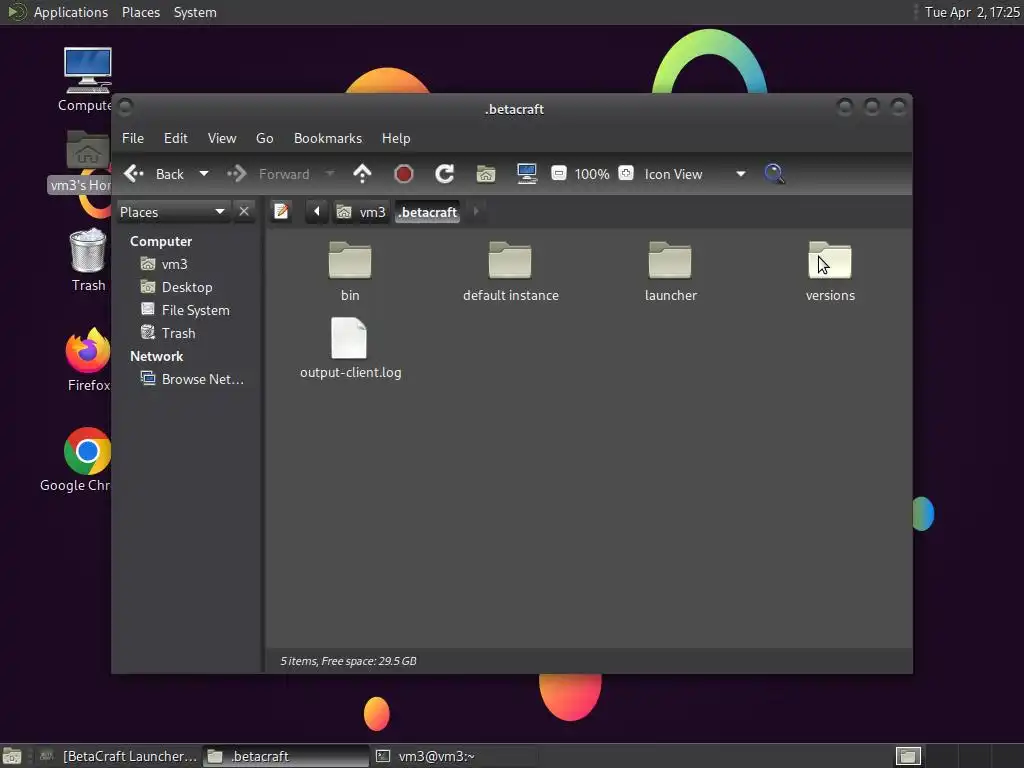Toggle the text location entry pencil icon
The height and width of the screenshot is (768, 1024).
coord(281,212)
